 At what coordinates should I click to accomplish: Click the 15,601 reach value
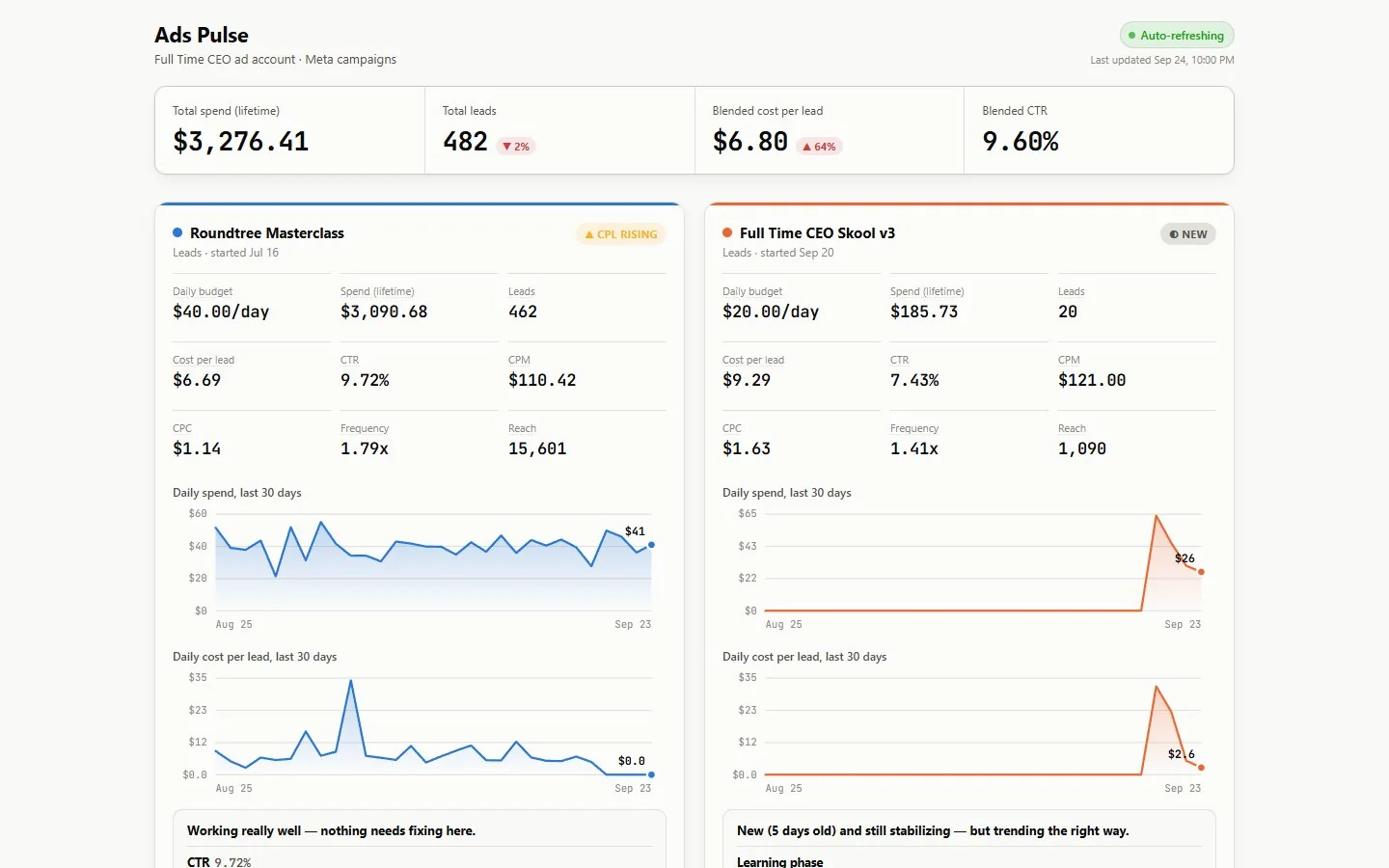pyautogui.click(x=537, y=448)
